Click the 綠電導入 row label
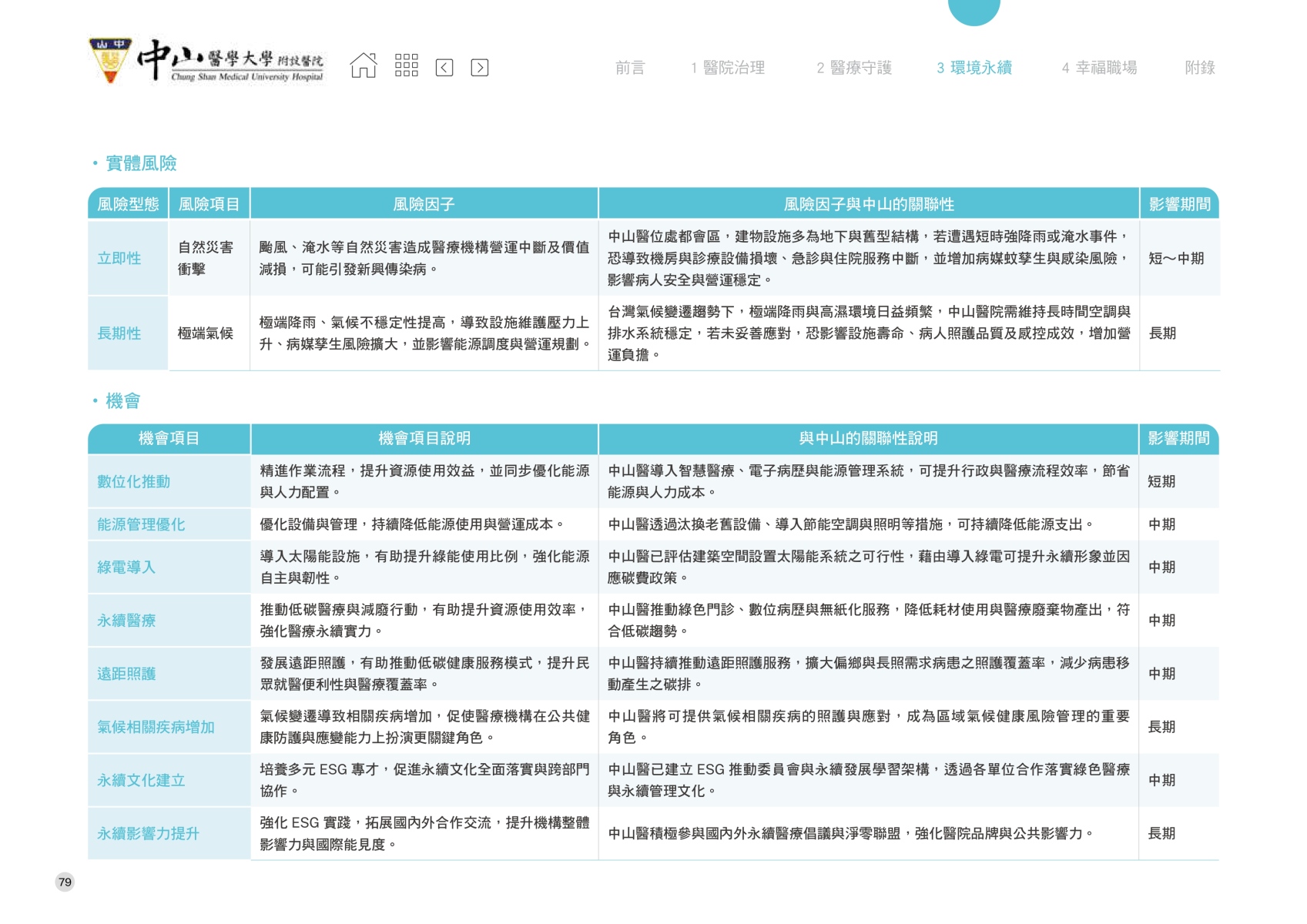Screen dimensions: 1307x924 tap(126, 567)
